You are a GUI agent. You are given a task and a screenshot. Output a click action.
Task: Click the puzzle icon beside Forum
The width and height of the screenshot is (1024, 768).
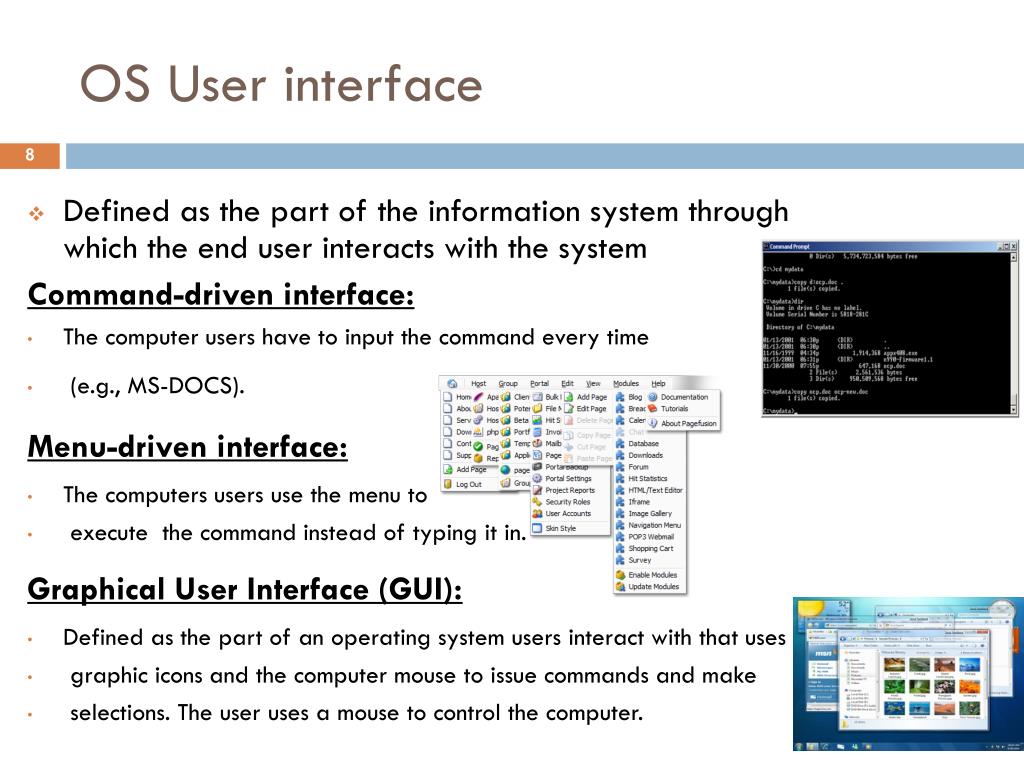[x=620, y=467]
